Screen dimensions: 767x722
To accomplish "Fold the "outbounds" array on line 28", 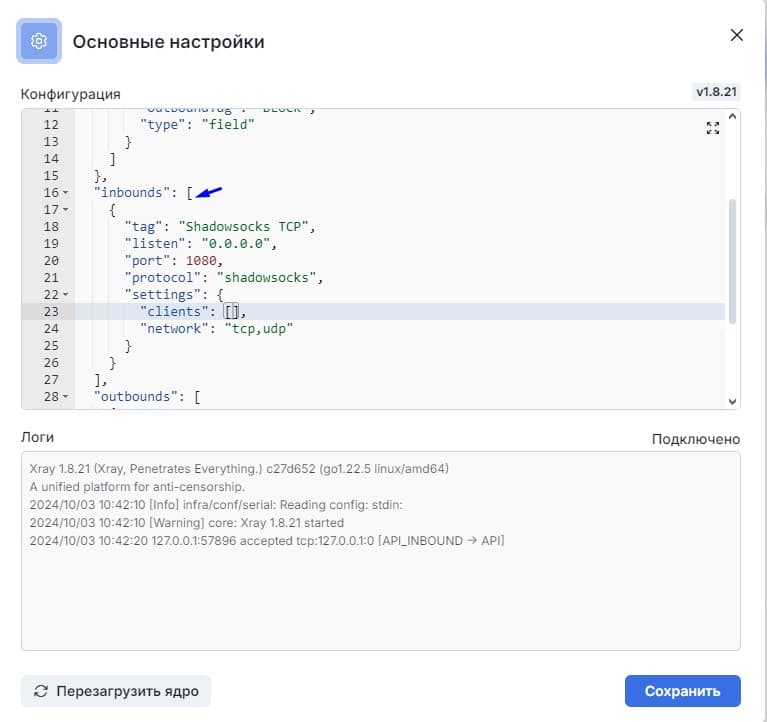I will (66, 397).
